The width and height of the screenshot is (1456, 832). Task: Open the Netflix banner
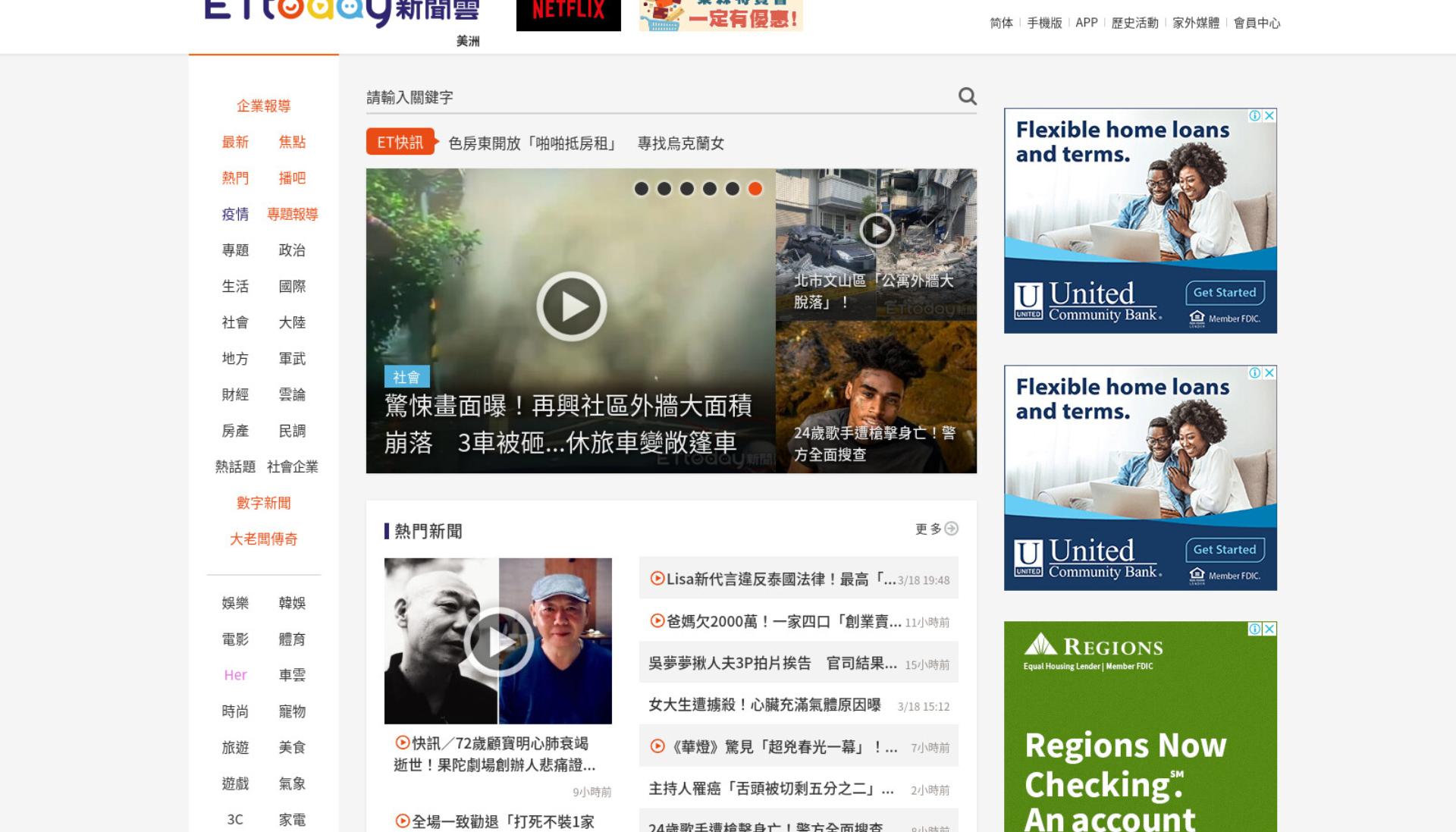tap(569, 14)
